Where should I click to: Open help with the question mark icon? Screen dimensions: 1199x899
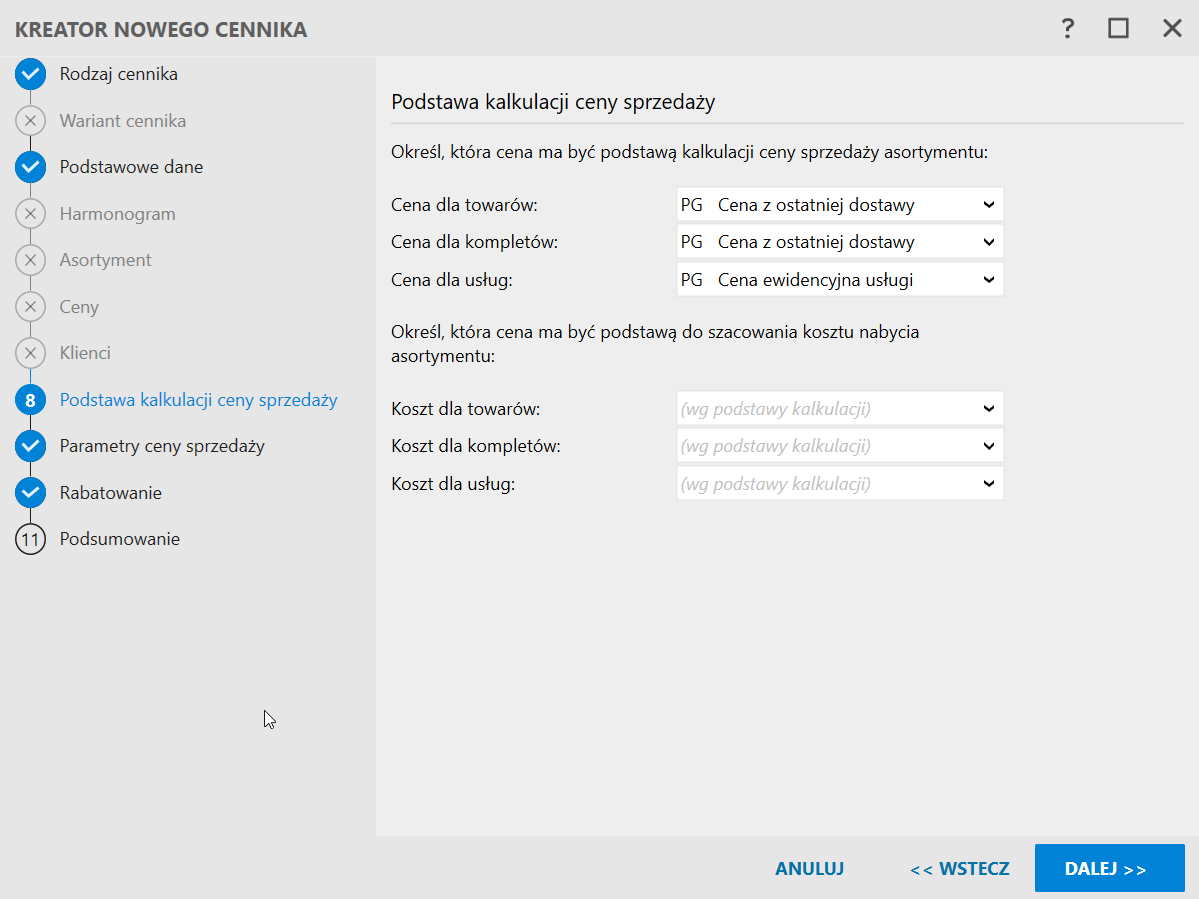[1067, 29]
